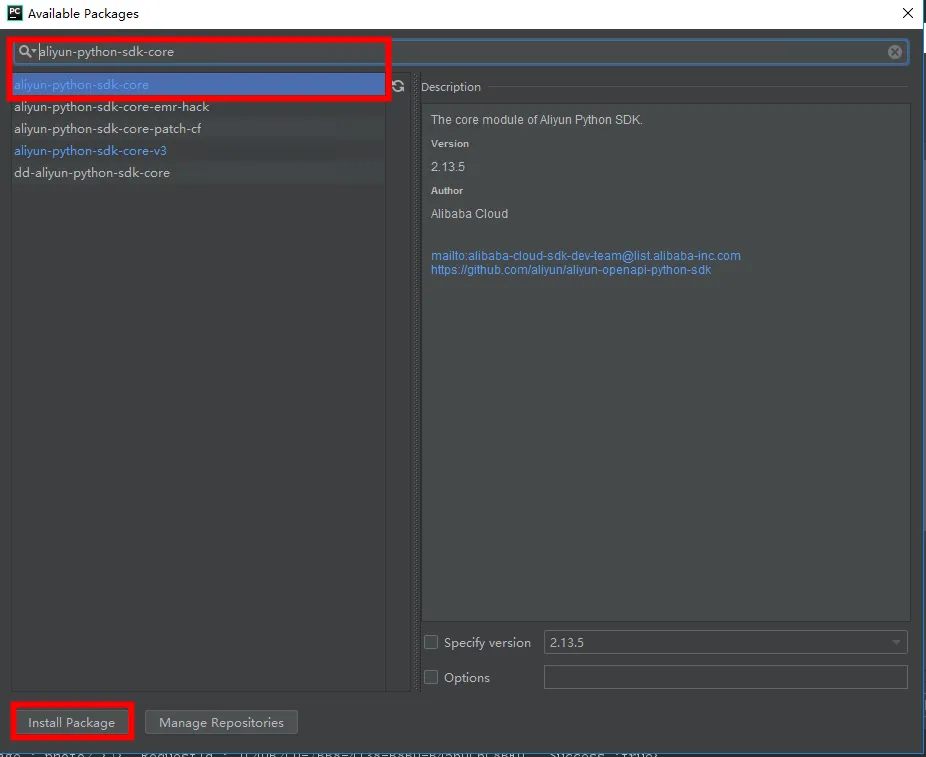Select aliyun-python-sdk-core-patch-cf package
926x757 pixels.
pos(198,129)
